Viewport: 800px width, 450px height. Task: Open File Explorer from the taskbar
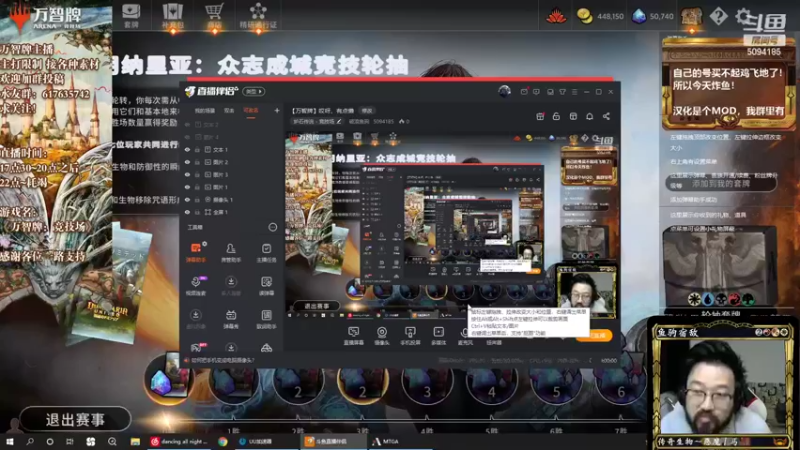tap(135, 441)
